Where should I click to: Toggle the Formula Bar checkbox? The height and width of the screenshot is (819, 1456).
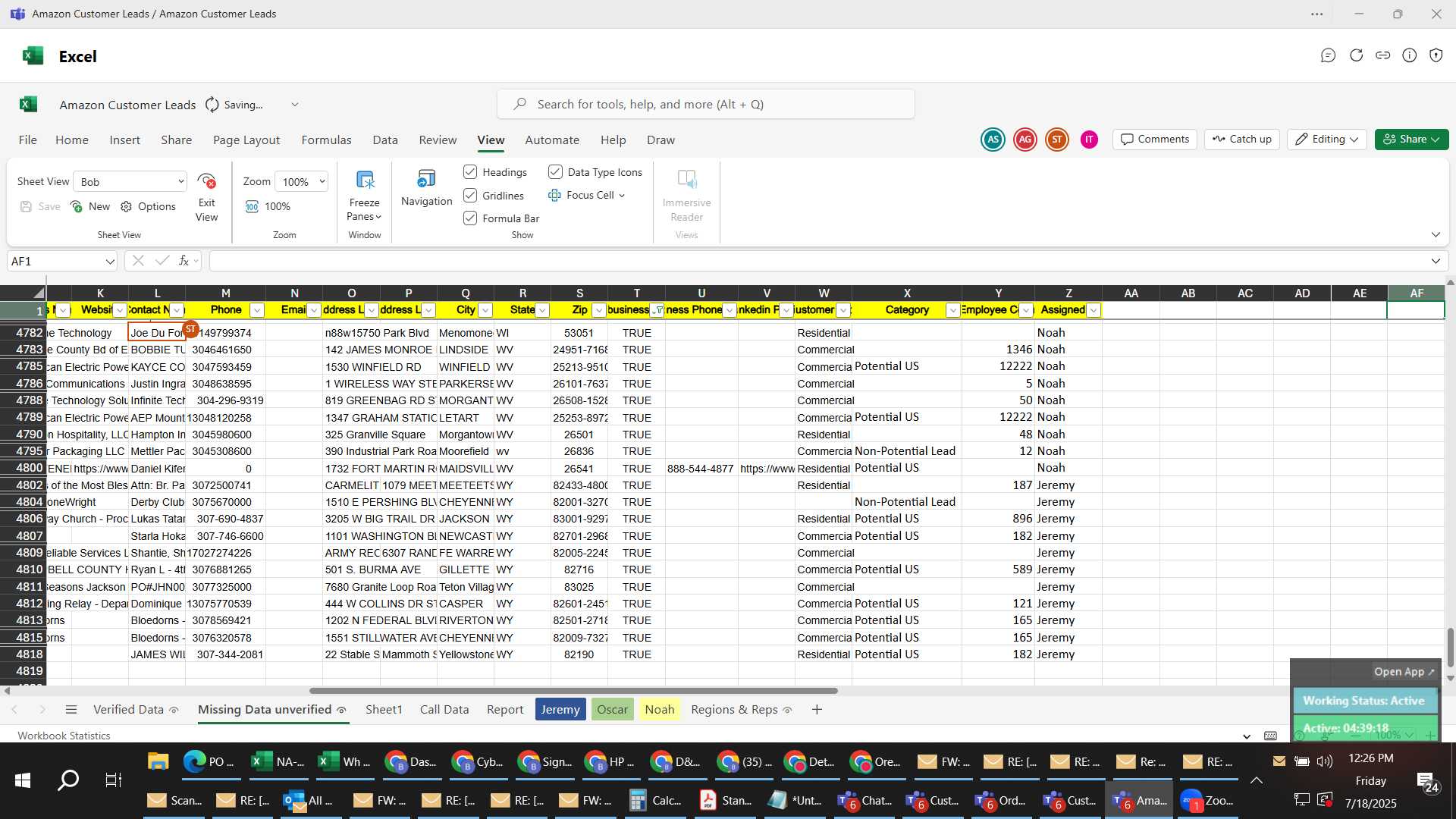(470, 218)
